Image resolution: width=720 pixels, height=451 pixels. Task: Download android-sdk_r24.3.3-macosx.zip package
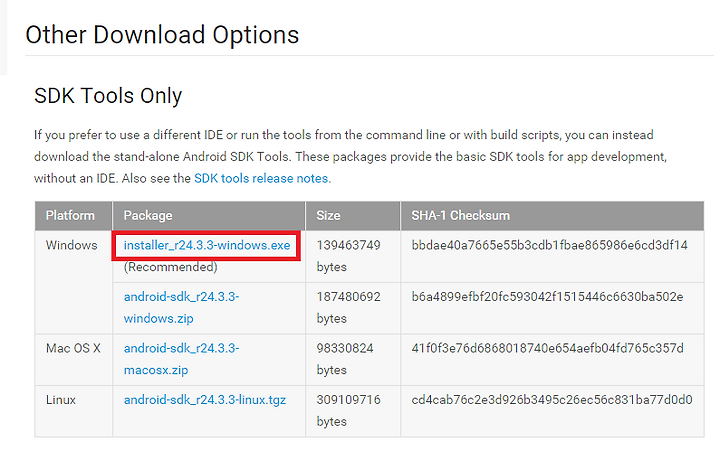[x=181, y=359]
